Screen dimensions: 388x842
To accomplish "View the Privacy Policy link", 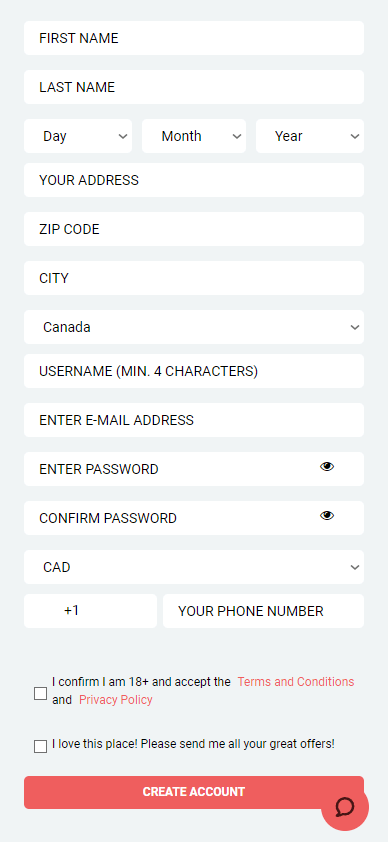I will [x=115, y=700].
